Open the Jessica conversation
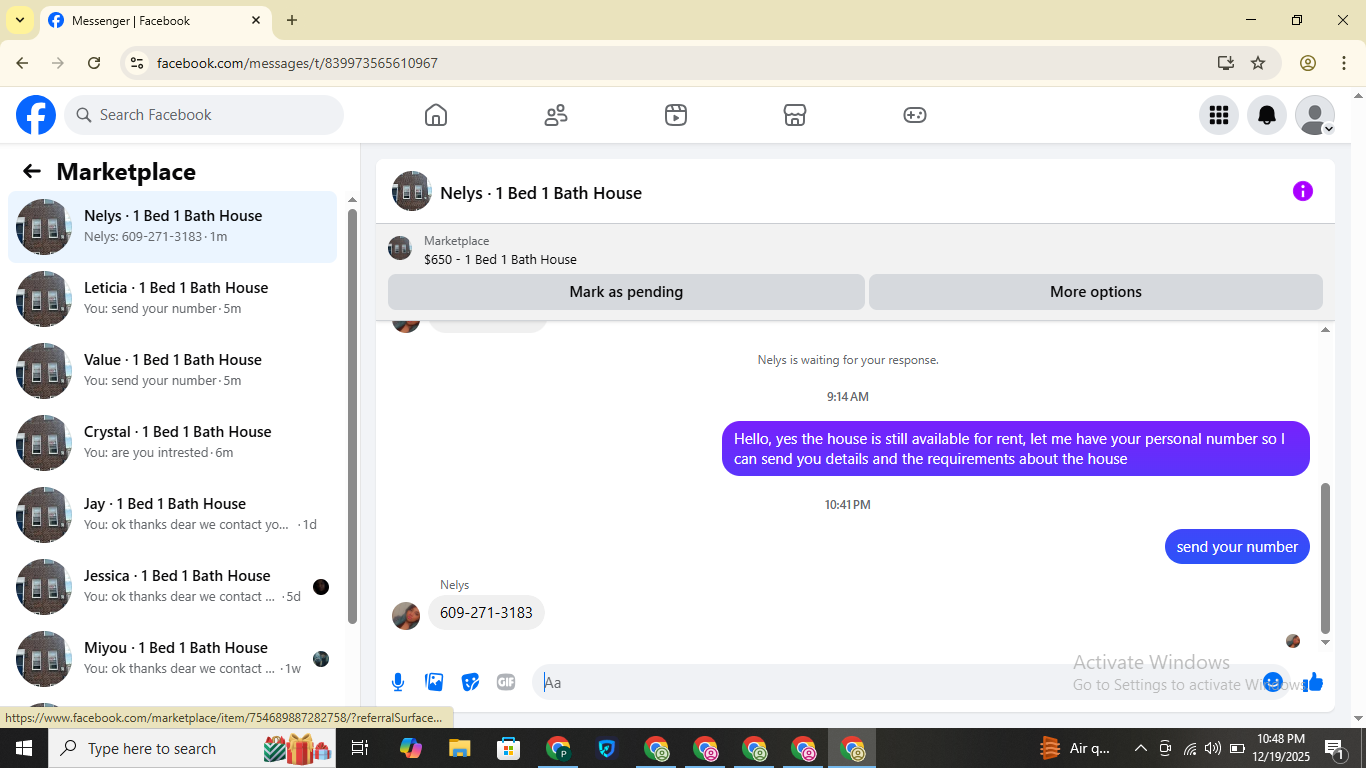The height and width of the screenshot is (768, 1366). tap(172, 587)
